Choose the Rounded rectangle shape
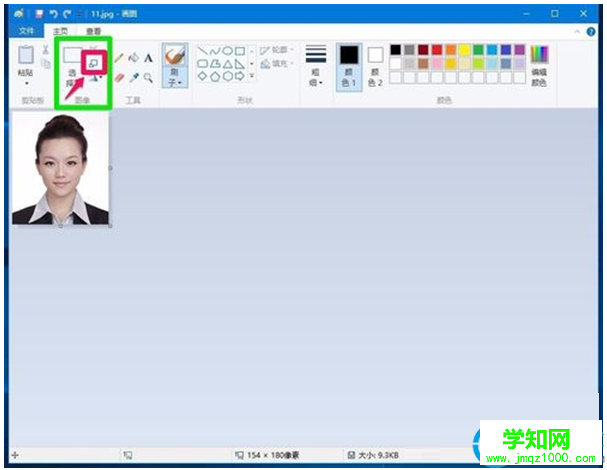 tap(202, 63)
